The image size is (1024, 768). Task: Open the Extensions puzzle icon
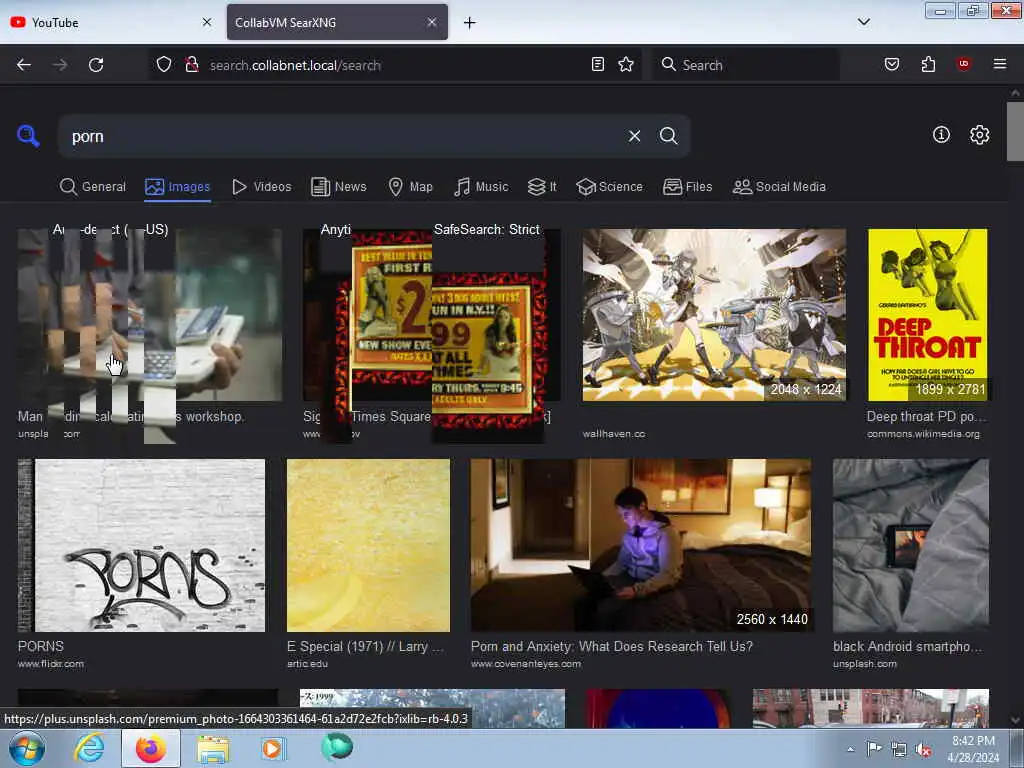[x=928, y=64]
